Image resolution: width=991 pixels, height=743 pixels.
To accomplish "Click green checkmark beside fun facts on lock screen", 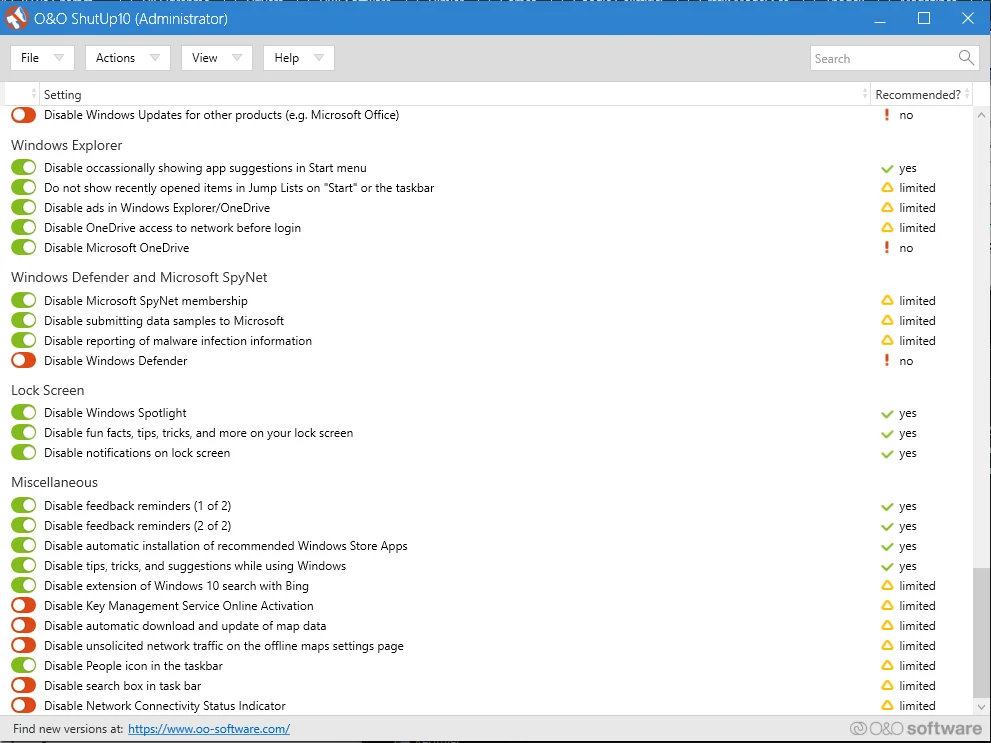I will (887, 434).
